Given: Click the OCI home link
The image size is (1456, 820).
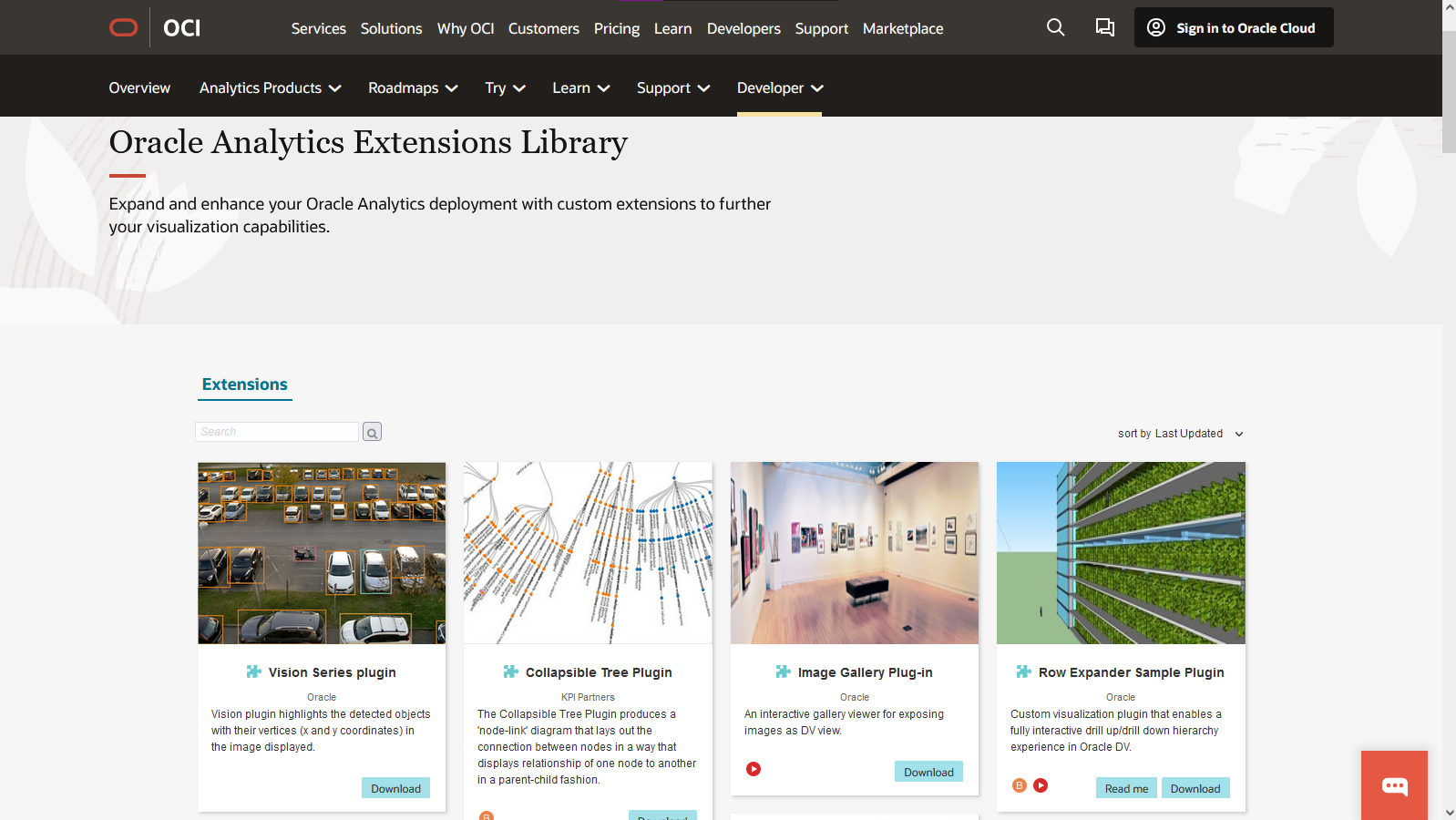Looking at the screenshot, I should click(x=181, y=28).
